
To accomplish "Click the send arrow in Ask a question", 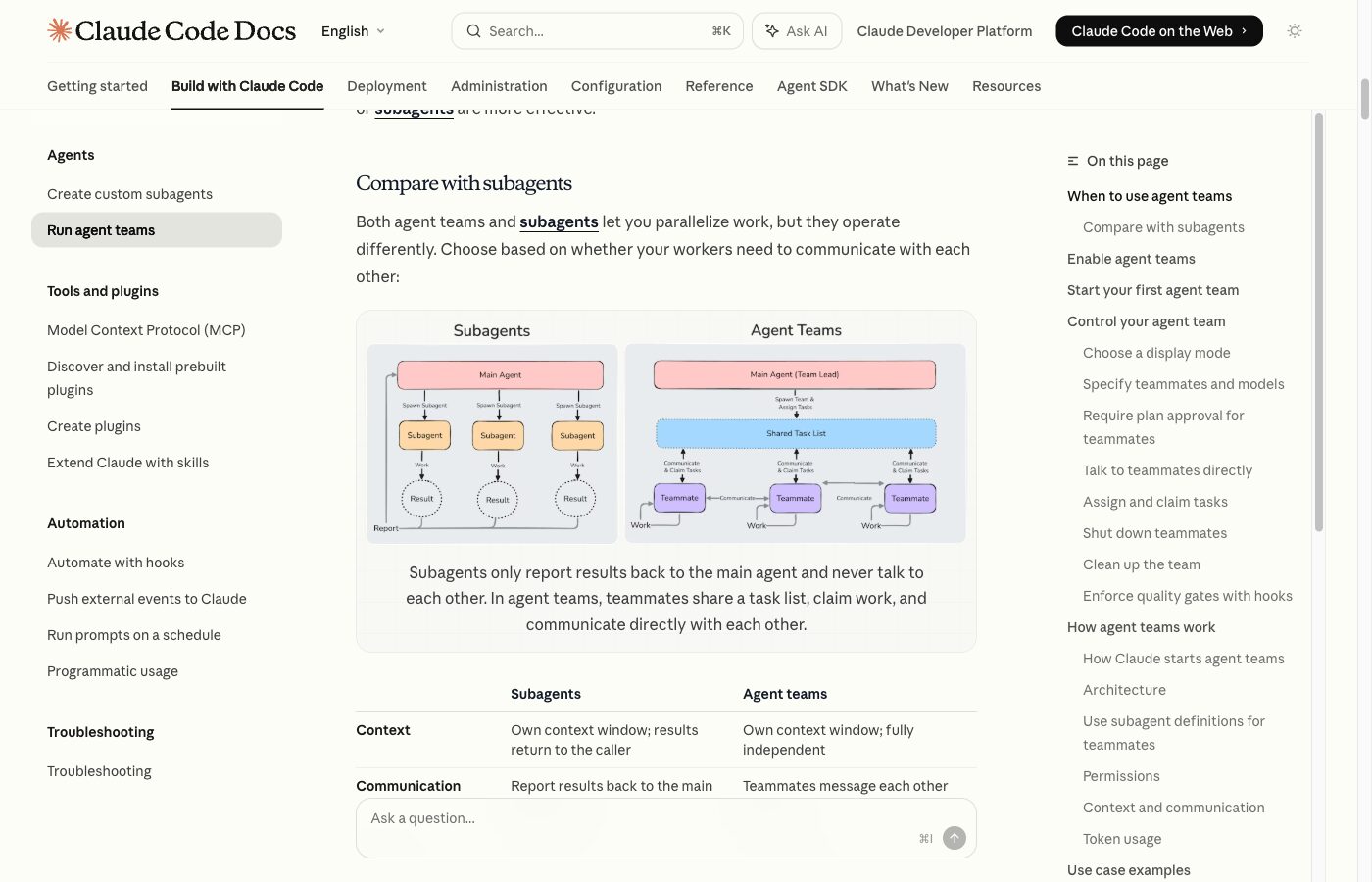I will point(955,838).
